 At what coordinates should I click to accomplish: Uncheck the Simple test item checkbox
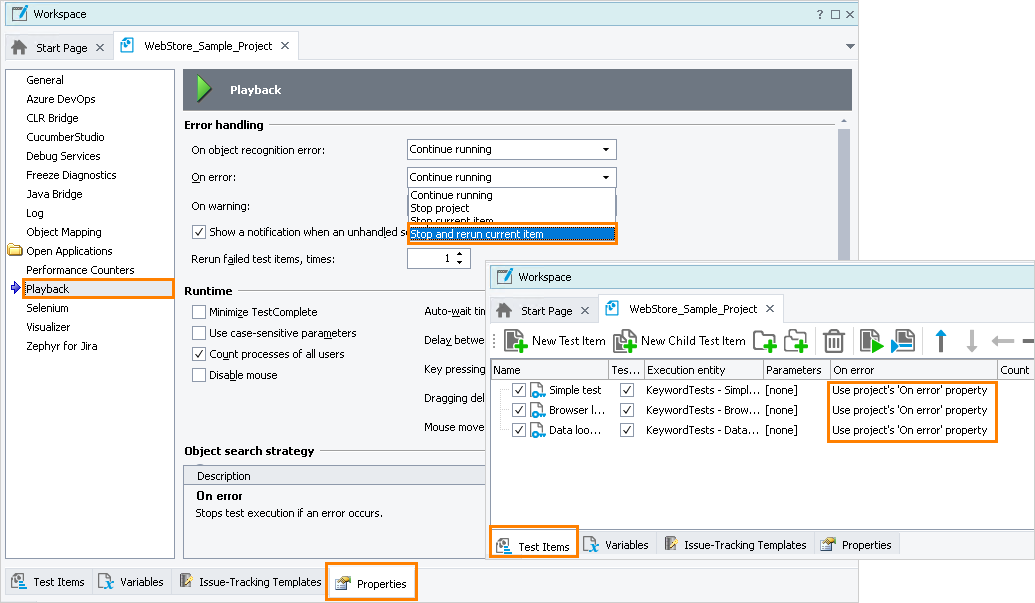tap(518, 390)
